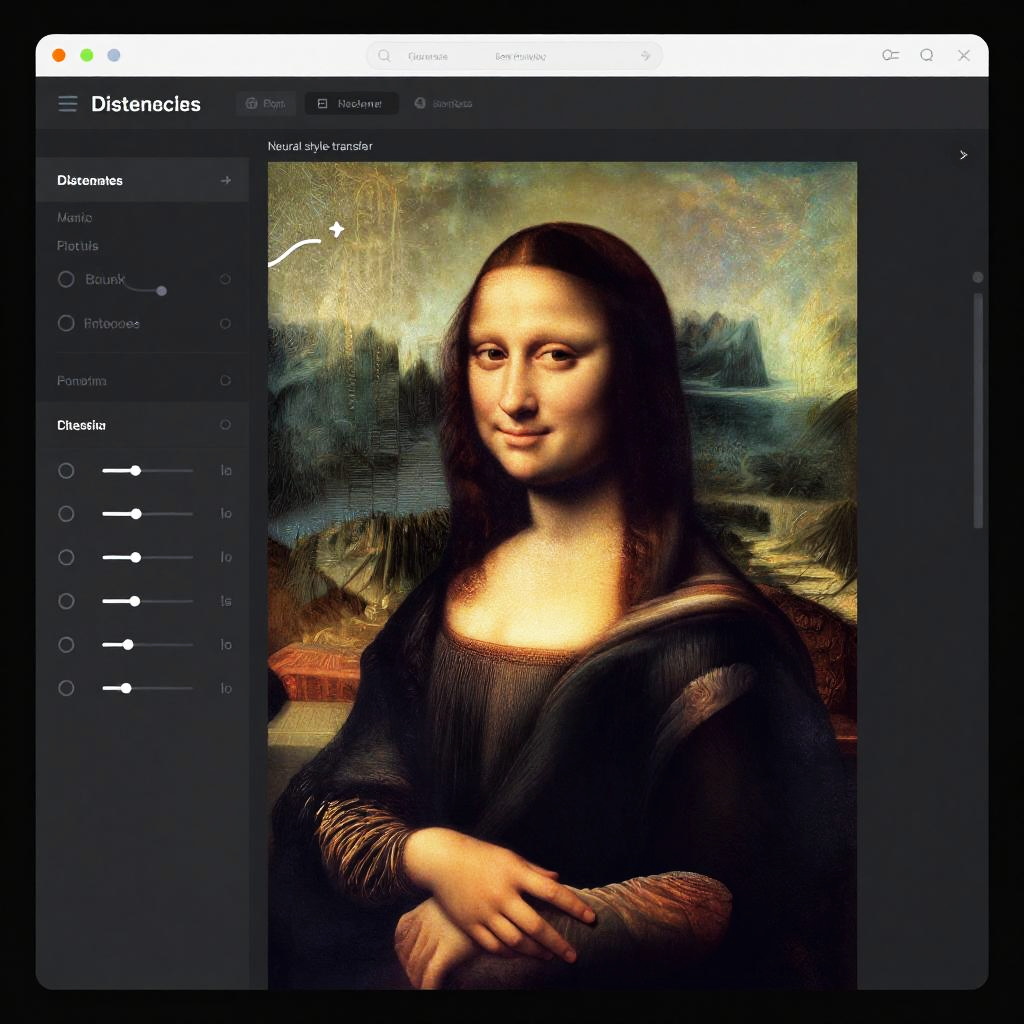Enable the first slider row's radio circle
The image size is (1024, 1024).
pyautogui.click(x=66, y=470)
